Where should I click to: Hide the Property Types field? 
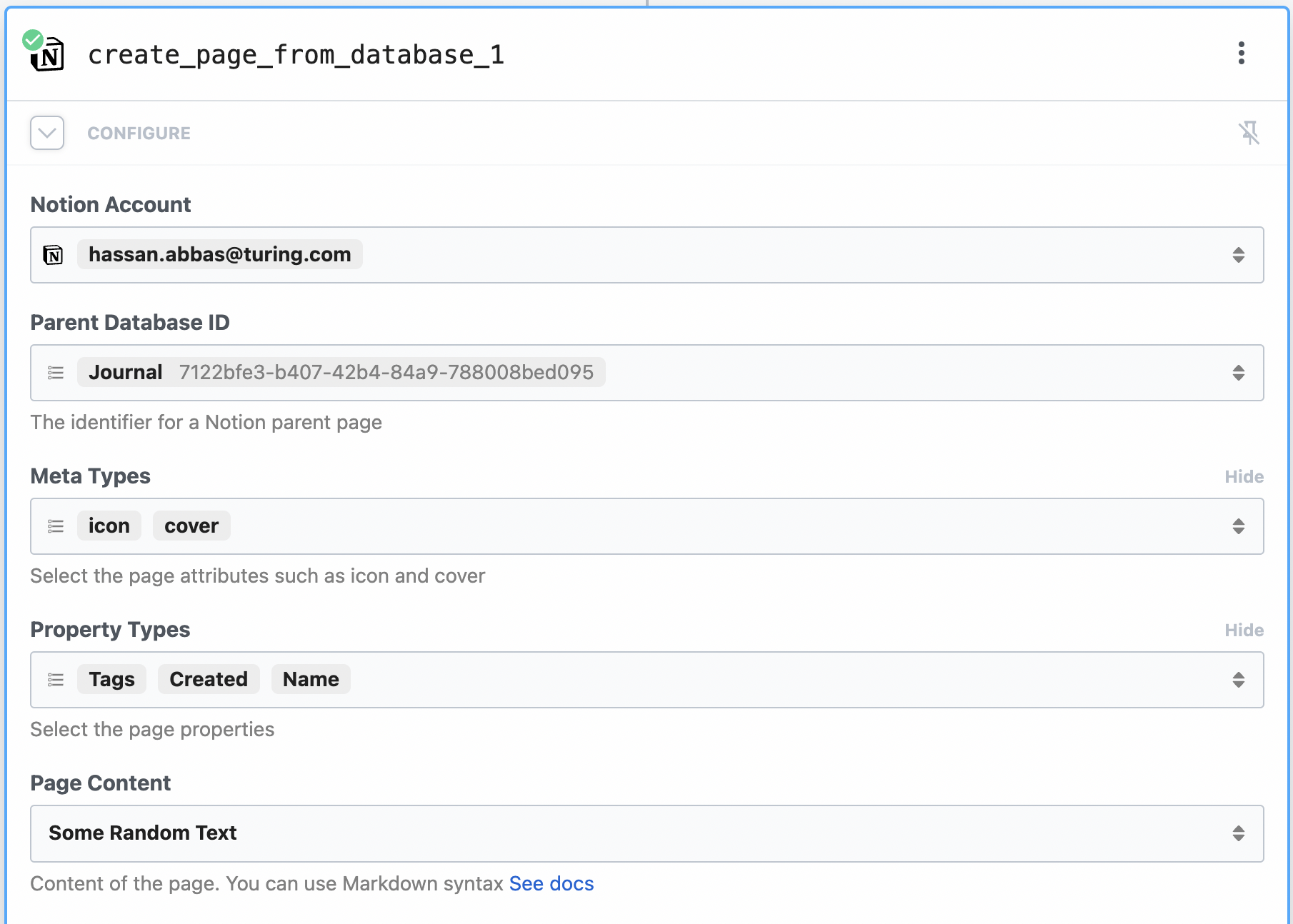1244,631
